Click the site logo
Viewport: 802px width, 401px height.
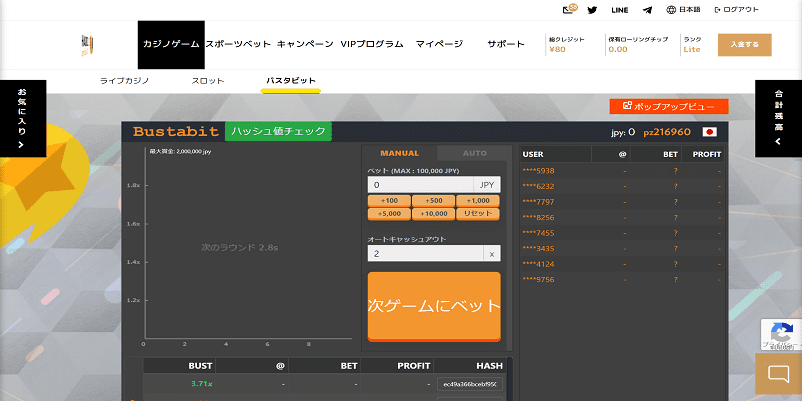tap(87, 45)
